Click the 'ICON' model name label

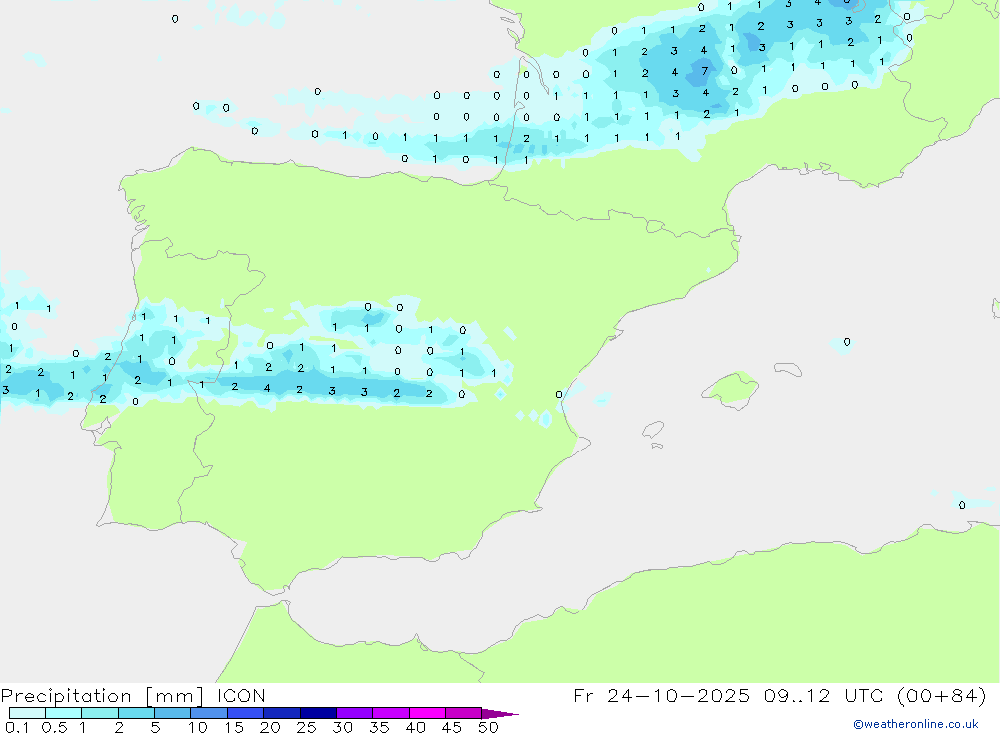coord(241,695)
